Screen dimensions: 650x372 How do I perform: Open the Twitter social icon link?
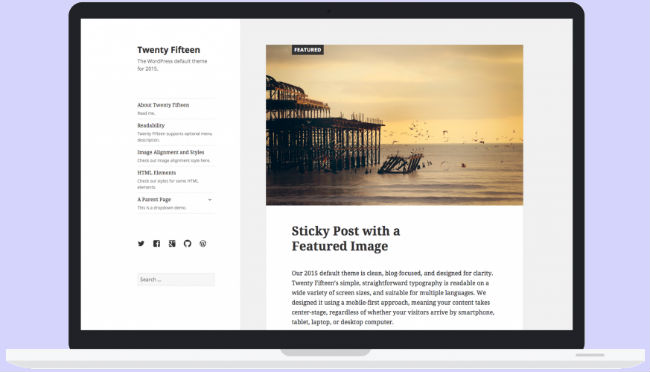pos(141,243)
